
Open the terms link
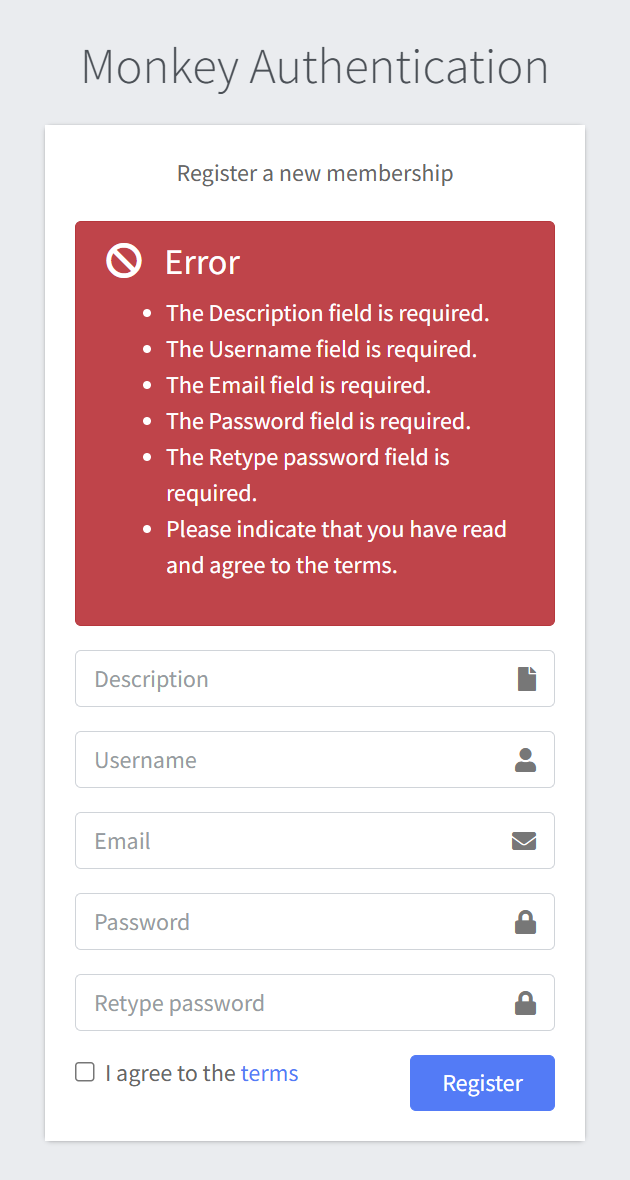(x=269, y=1073)
